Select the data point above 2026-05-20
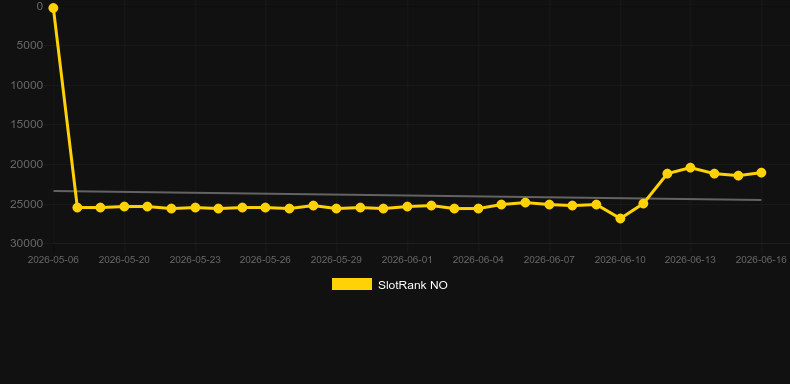The image size is (790, 384). tap(124, 207)
